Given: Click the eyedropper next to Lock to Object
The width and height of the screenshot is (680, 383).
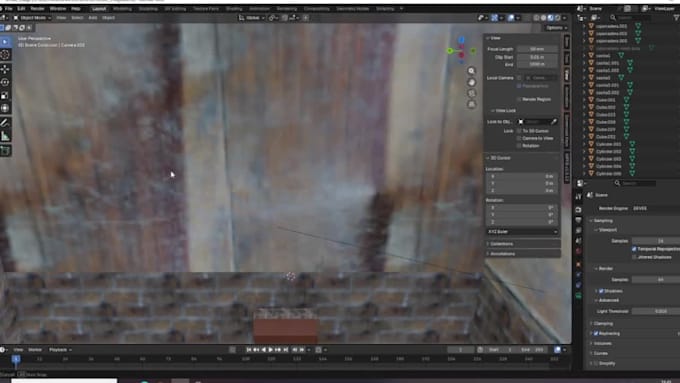Looking at the screenshot, I should point(554,122).
